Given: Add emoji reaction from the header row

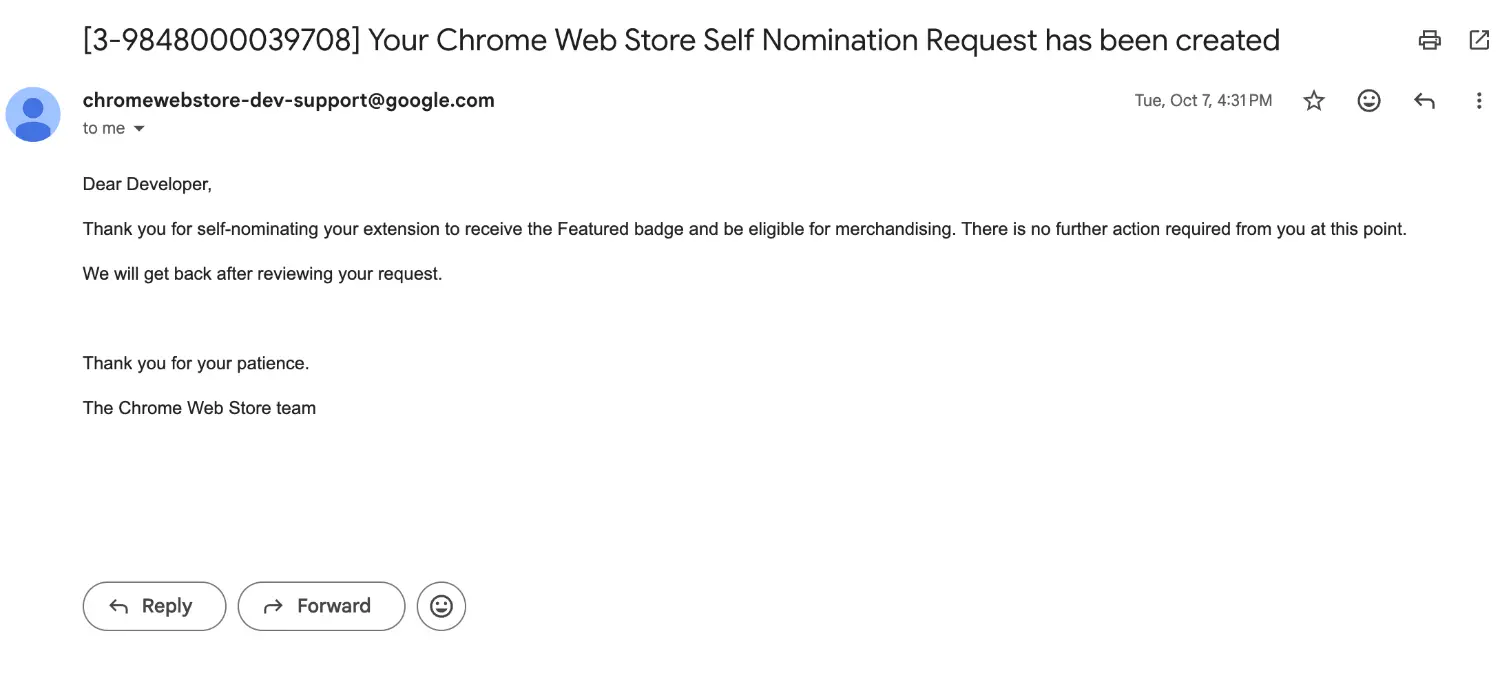Looking at the screenshot, I should (x=1369, y=100).
